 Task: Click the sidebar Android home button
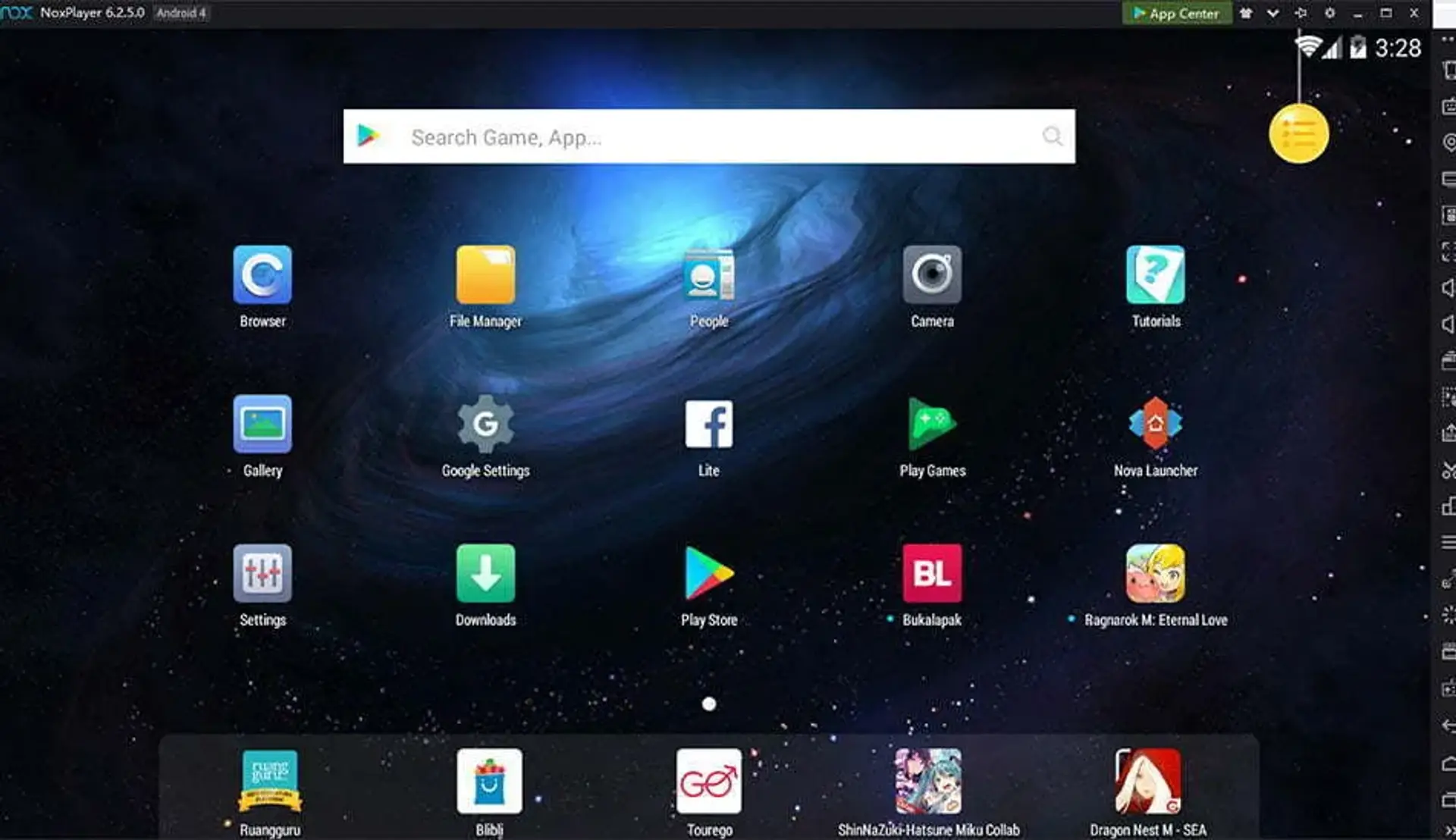pos(1449,763)
